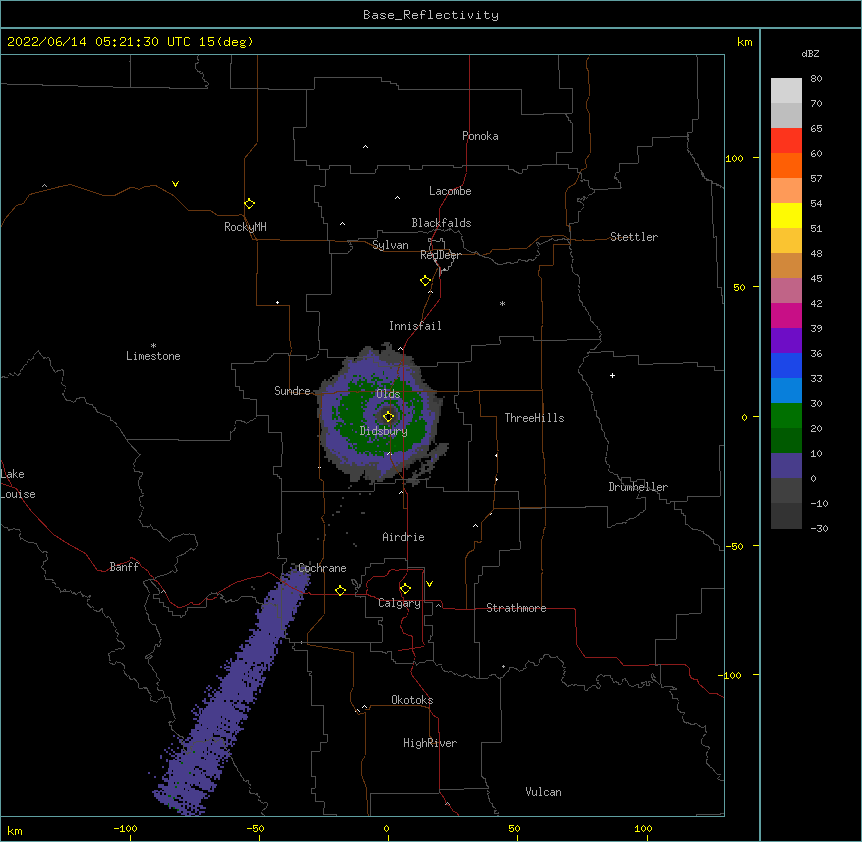Screen dimensions: 862x842
Task: Click the yellow V marker northeast of Calgary
Action: point(429,584)
